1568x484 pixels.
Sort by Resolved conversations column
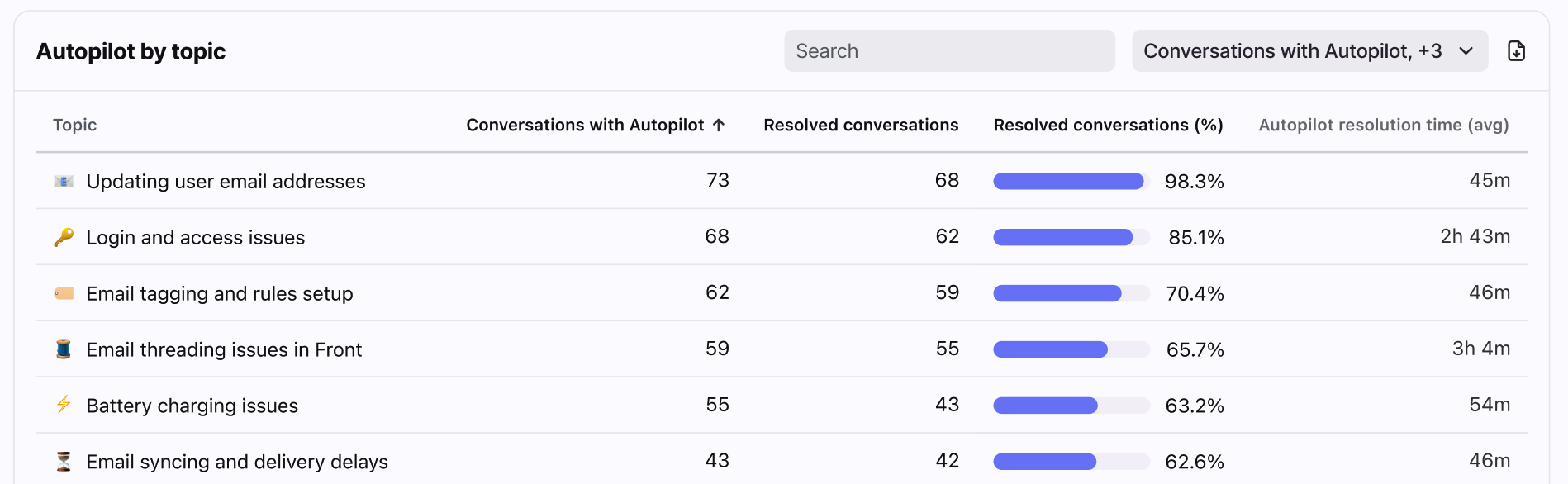coord(860,125)
